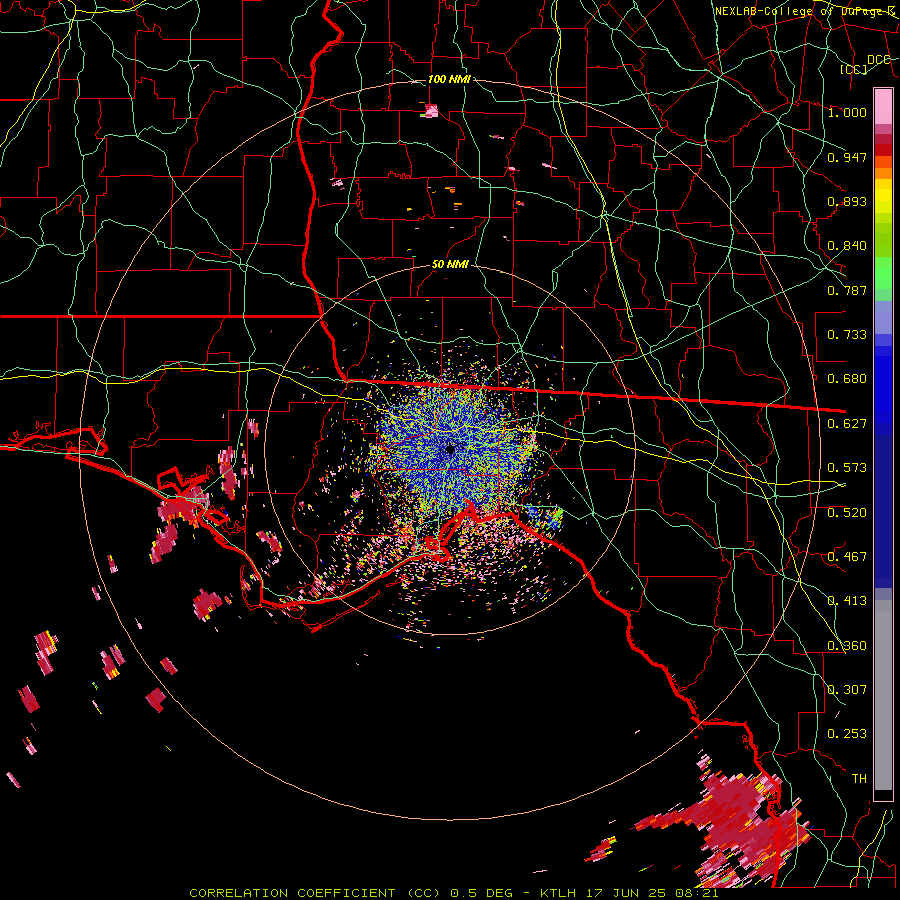Select the 0.947 color scale value
The width and height of the screenshot is (900, 900).
(847, 157)
